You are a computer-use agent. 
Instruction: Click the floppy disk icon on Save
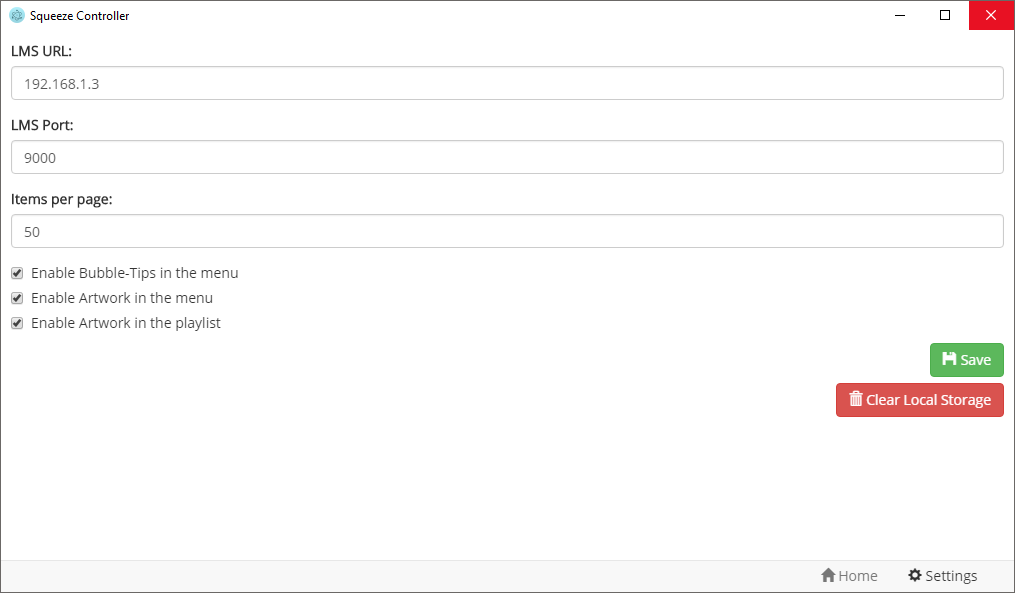(x=949, y=359)
